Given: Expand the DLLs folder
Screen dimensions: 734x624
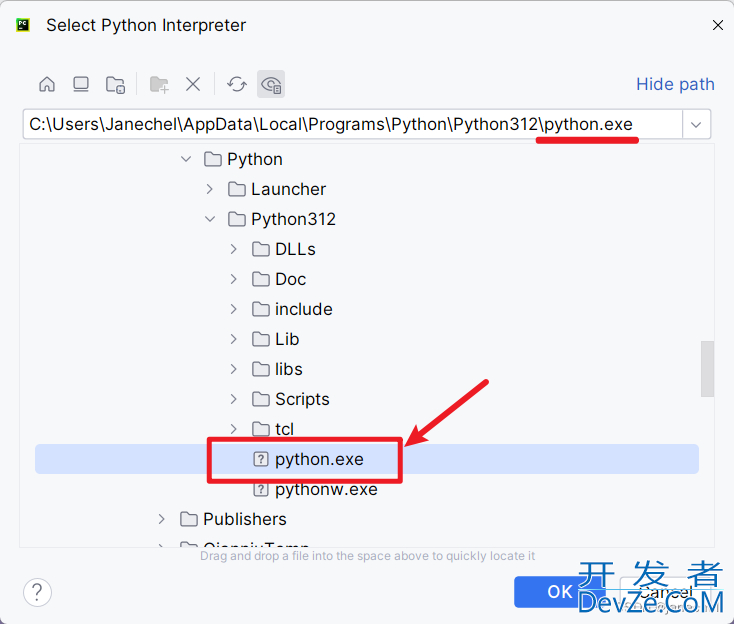Looking at the screenshot, I should (234, 249).
